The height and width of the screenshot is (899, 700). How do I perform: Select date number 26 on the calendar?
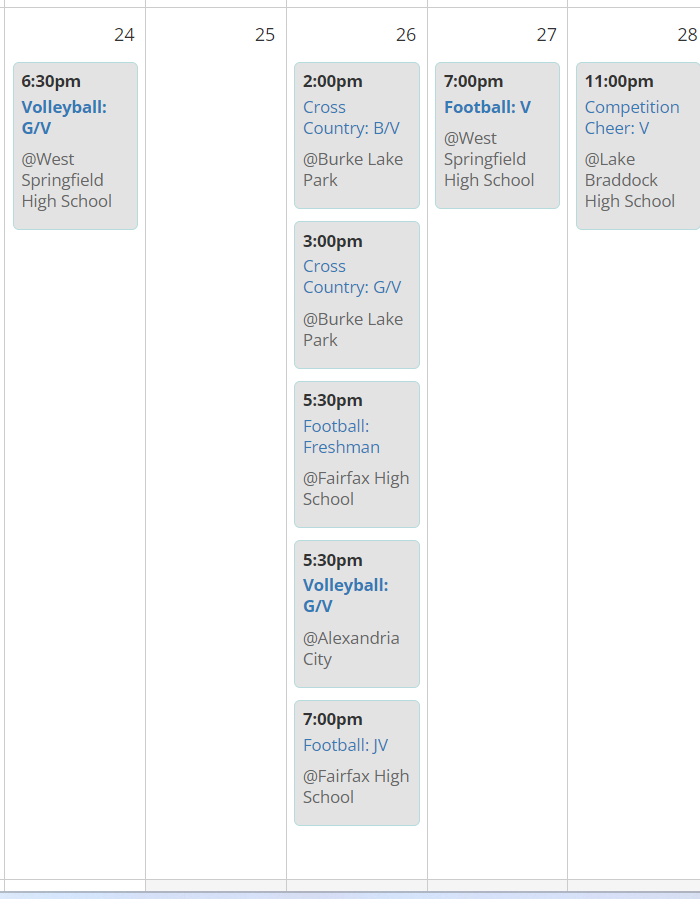pyautogui.click(x=405, y=35)
